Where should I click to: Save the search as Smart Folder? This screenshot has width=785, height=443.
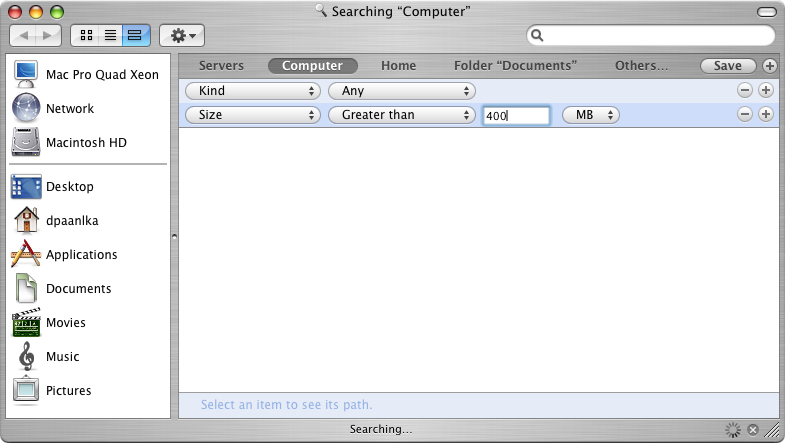point(728,66)
